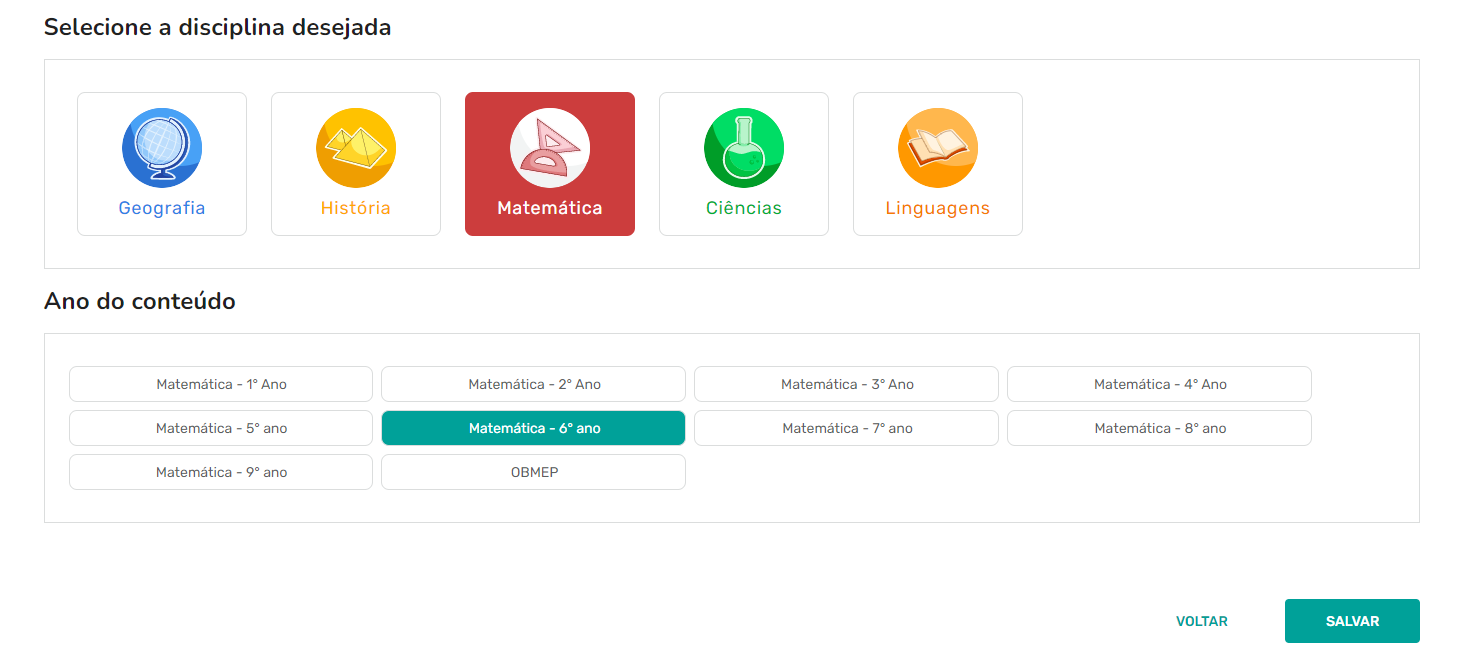The width and height of the screenshot is (1462, 671).
Task: Select Matemática - 4° Ano option
Action: (x=1159, y=384)
